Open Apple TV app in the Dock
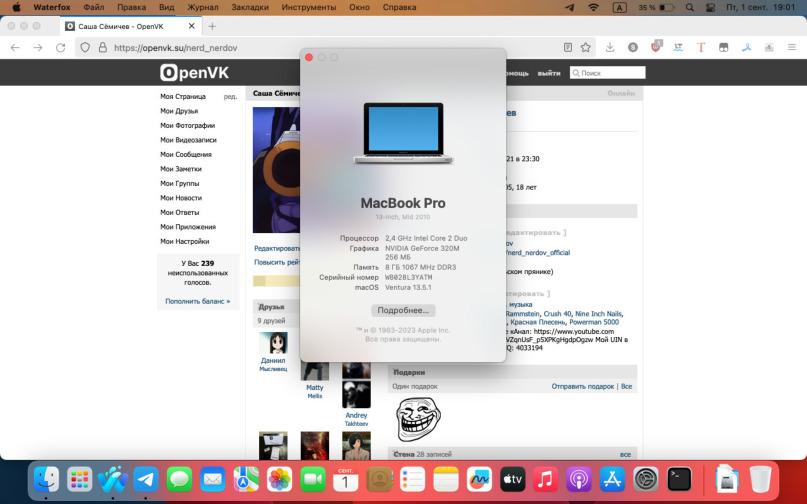807x504 pixels. [513, 480]
